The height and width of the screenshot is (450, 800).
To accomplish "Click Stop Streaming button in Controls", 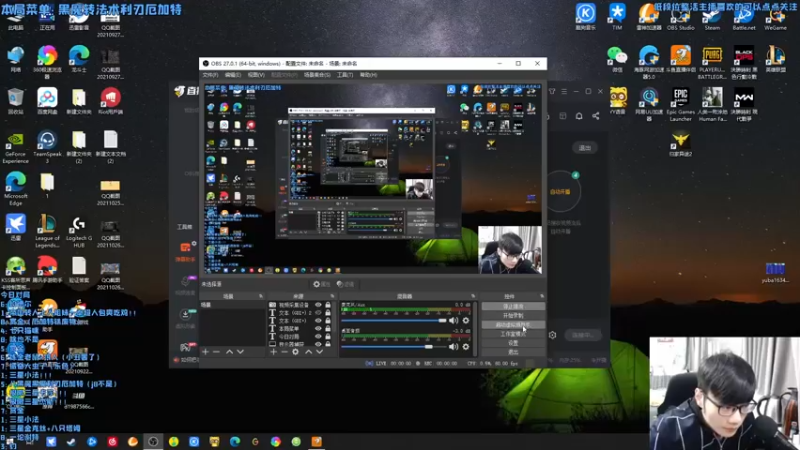I will point(513,306).
